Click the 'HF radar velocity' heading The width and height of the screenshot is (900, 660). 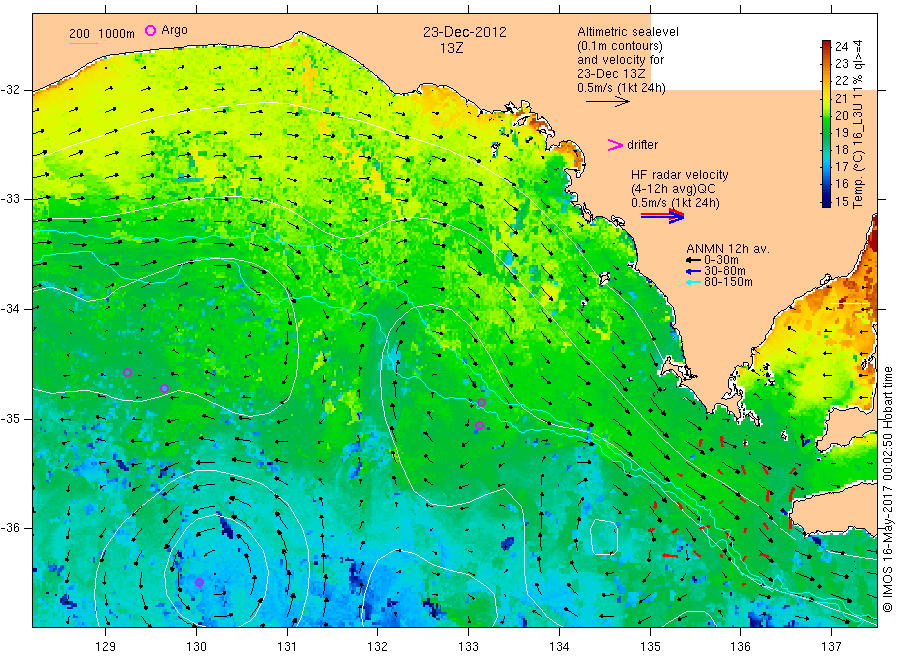pyautogui.click(x=680, y=174)
